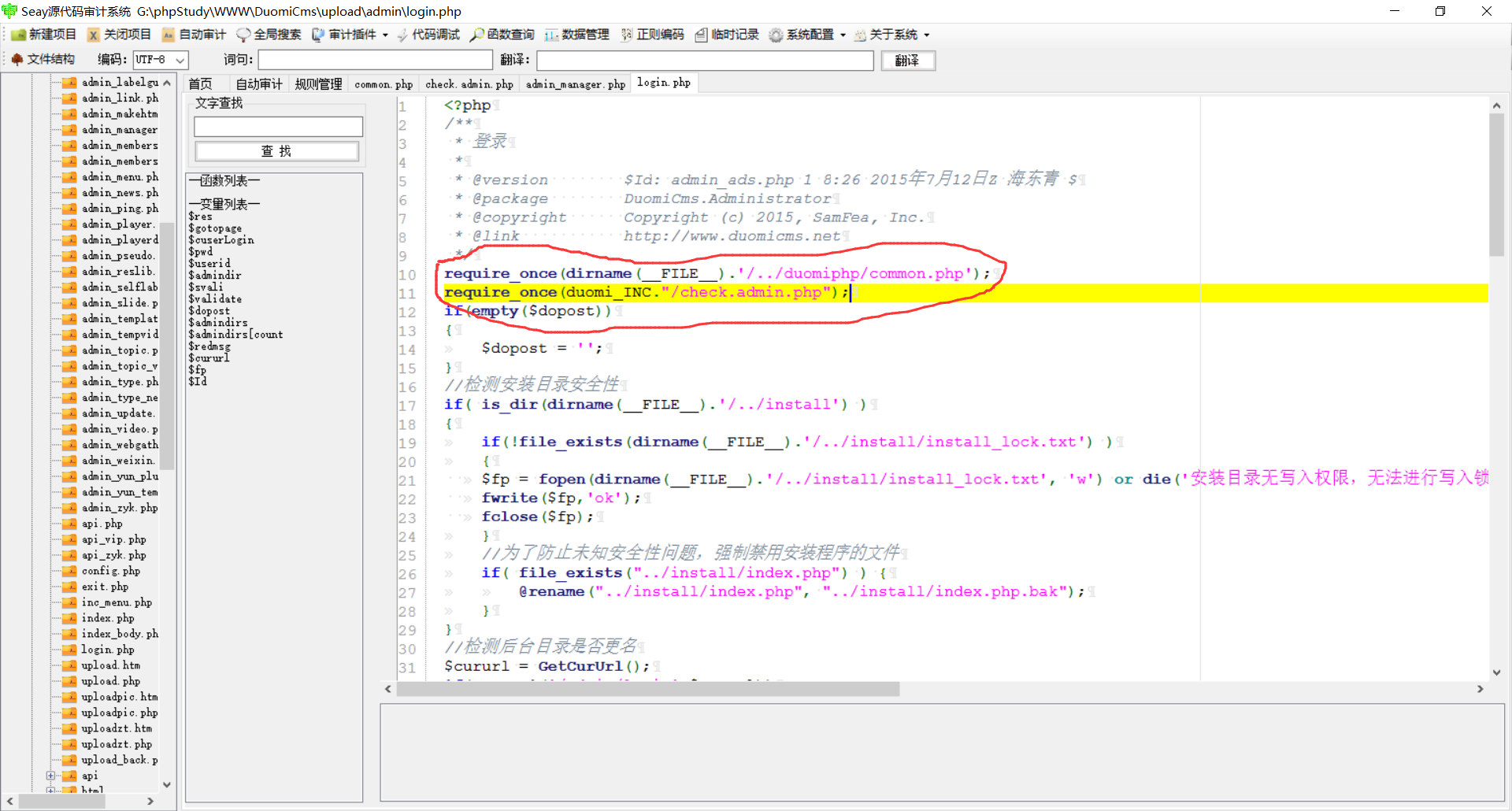Image resolution: width=1512 pixels, height=811 pixels.
Task: Click file icon beside uploadpic.php
Action: point(69,713)
